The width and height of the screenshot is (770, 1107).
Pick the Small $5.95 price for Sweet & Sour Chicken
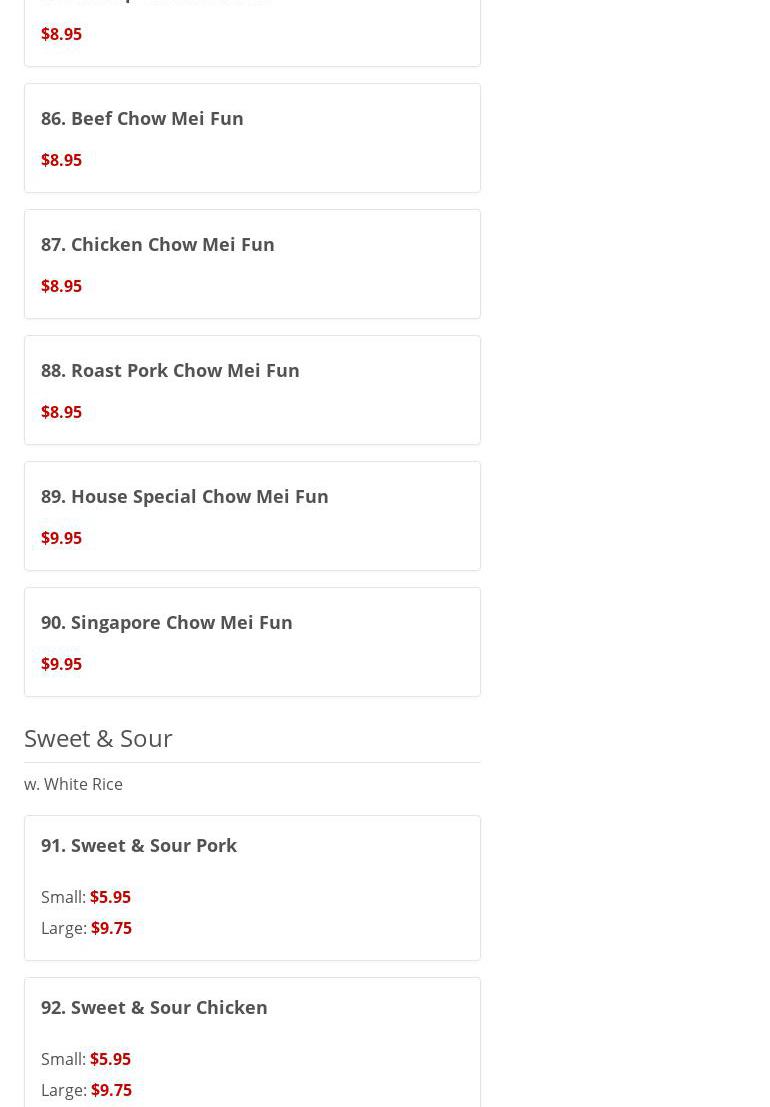(110, 1059)
